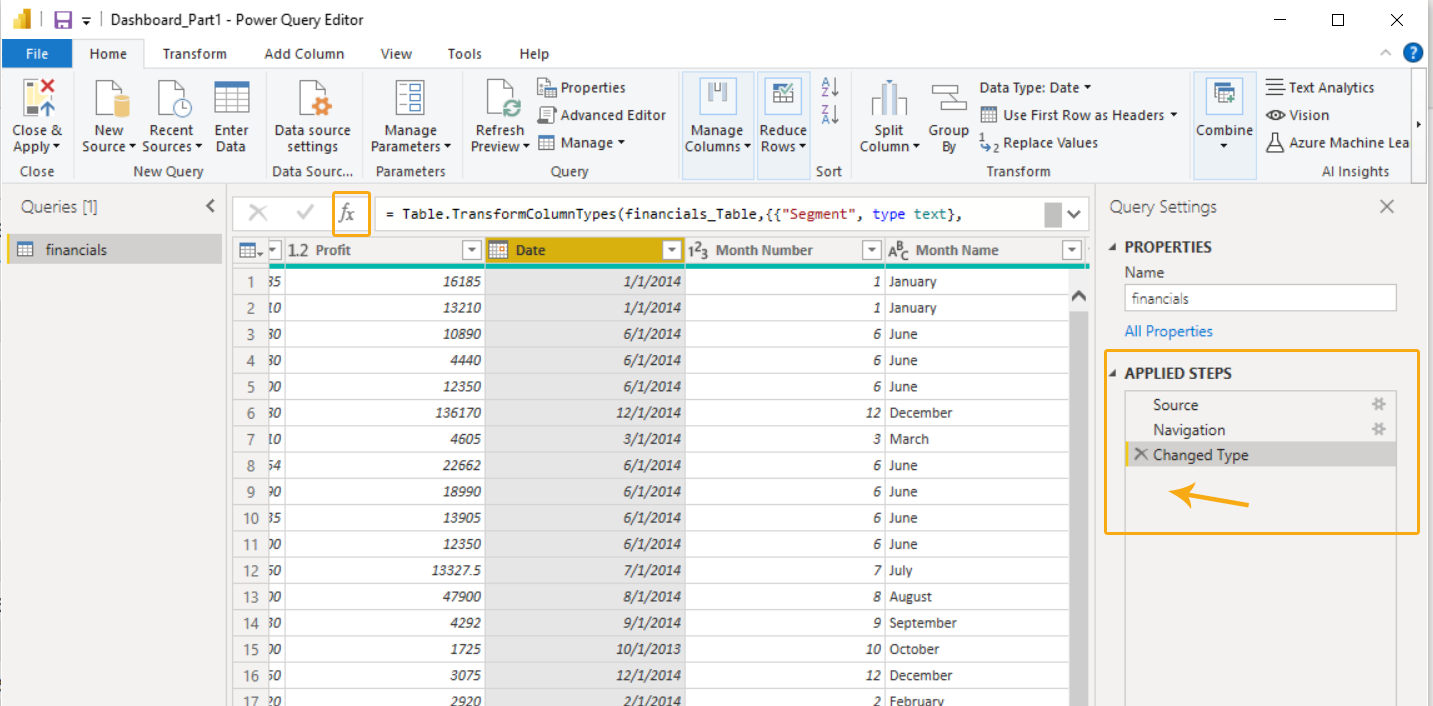Open Azure Machine Learning
The image size is (1433, 706).
(x=1338, y=143)
